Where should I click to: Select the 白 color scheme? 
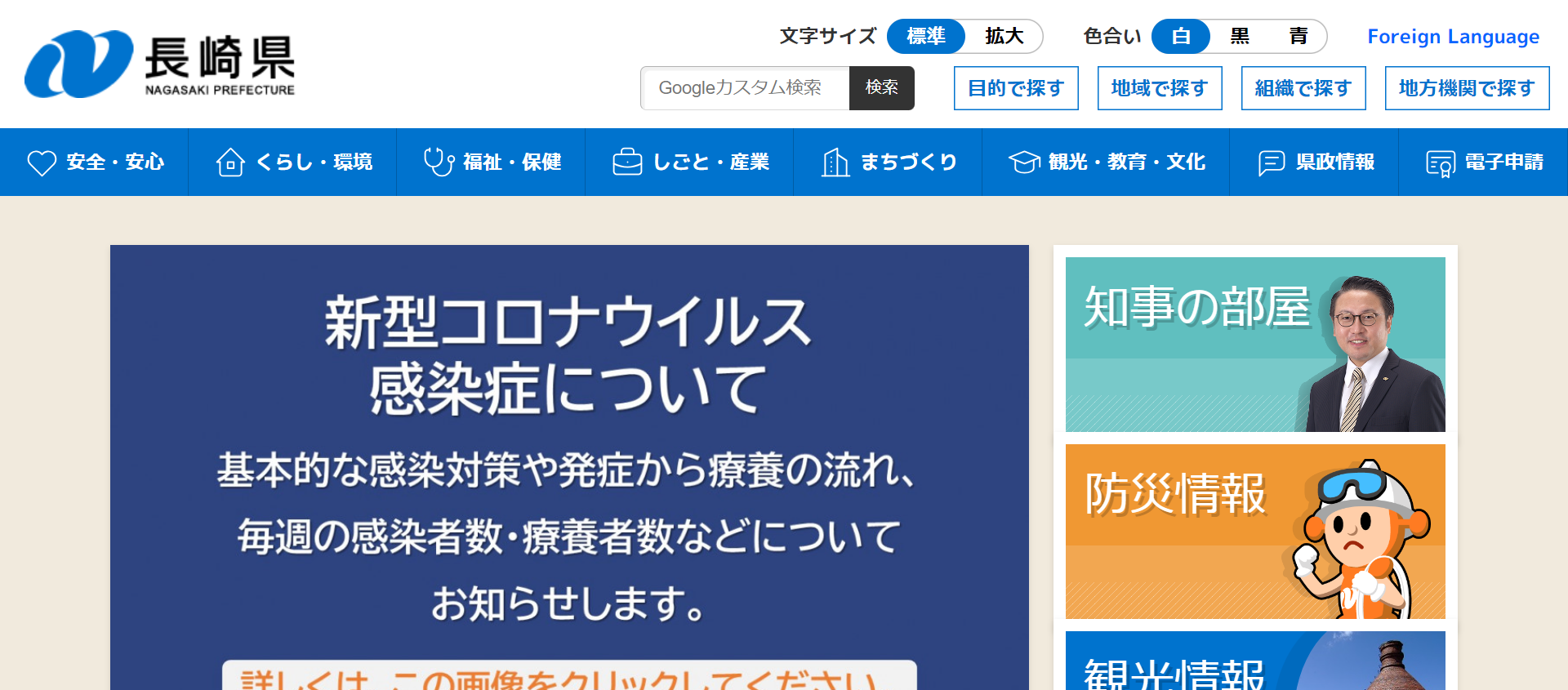coord(1181,37)
